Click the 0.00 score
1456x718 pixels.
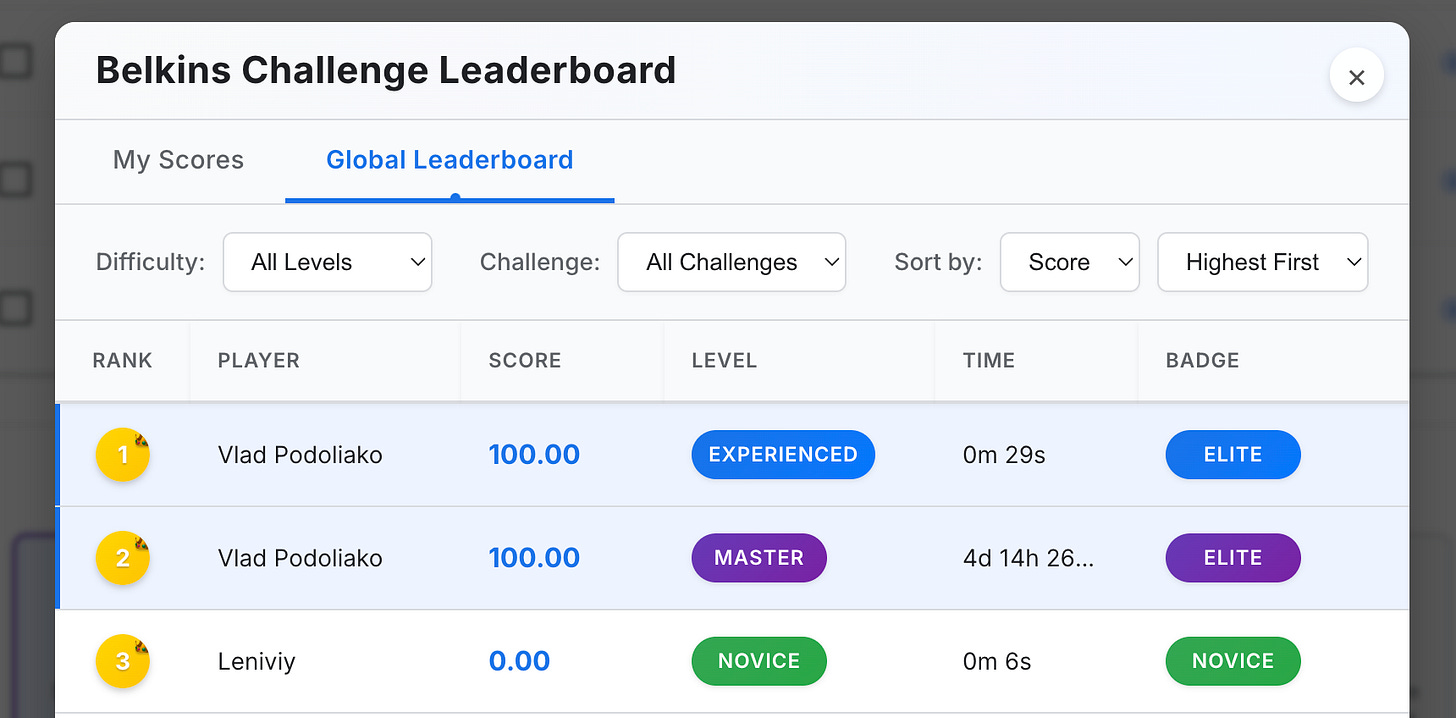click(519, 661)
